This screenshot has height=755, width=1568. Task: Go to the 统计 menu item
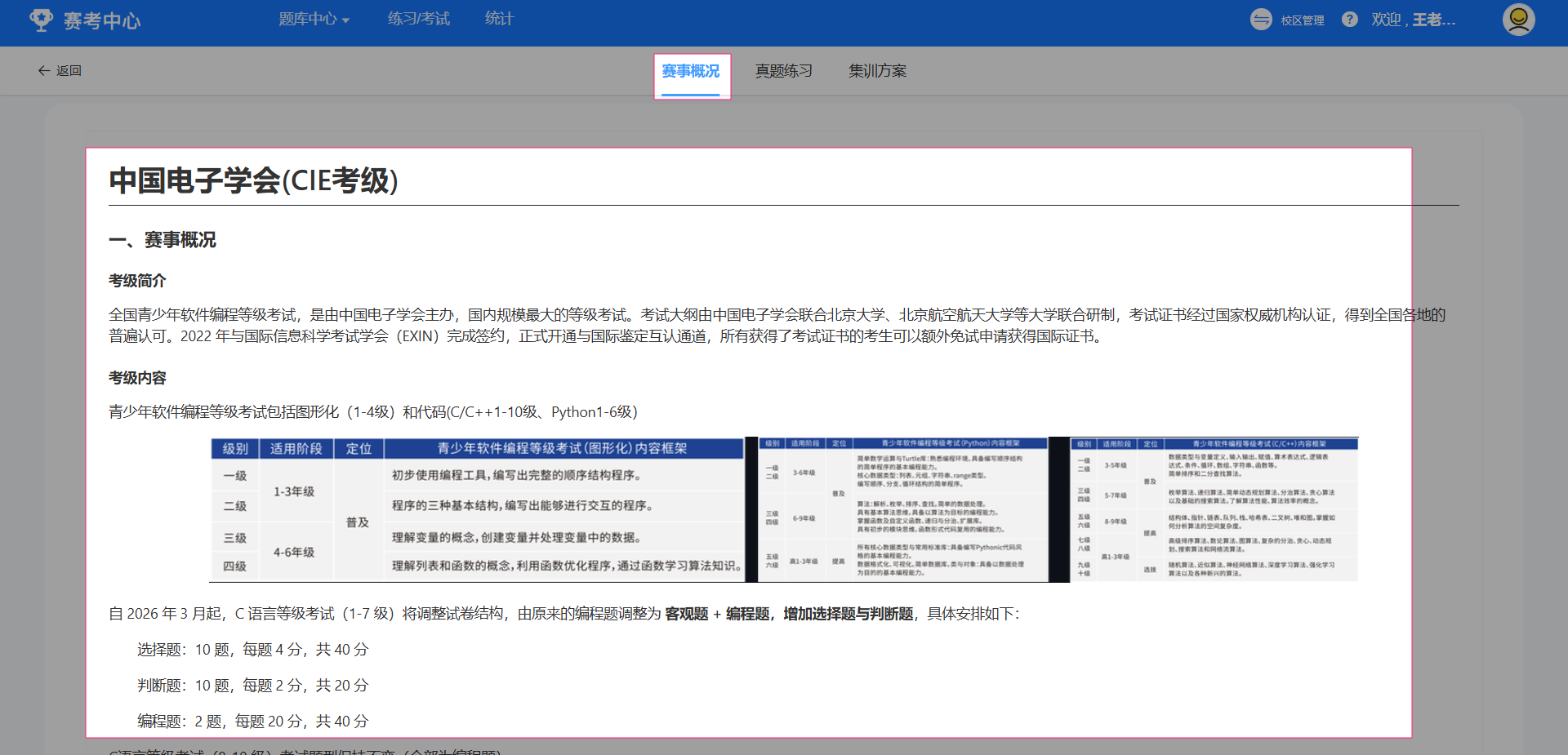pos(499,19)
